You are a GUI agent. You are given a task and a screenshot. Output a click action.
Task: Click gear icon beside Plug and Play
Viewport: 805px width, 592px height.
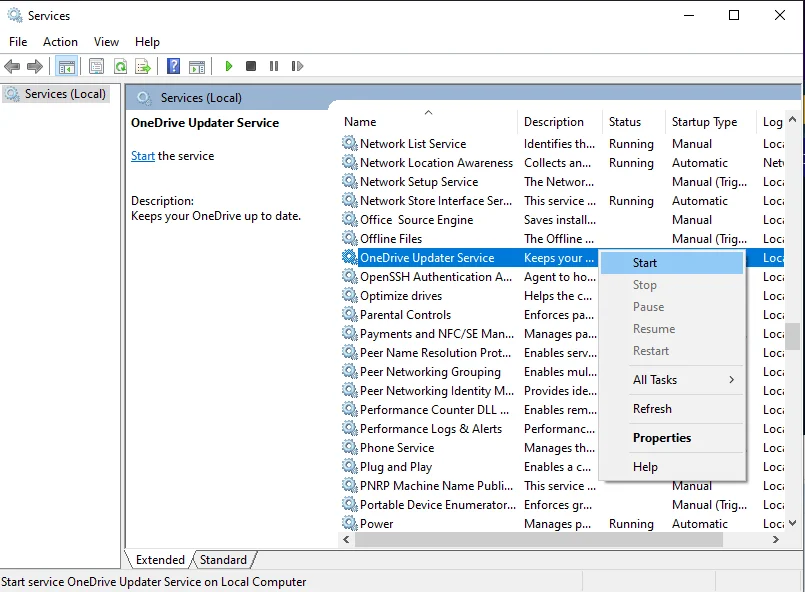pyautogui.click(x=350, y=466)
